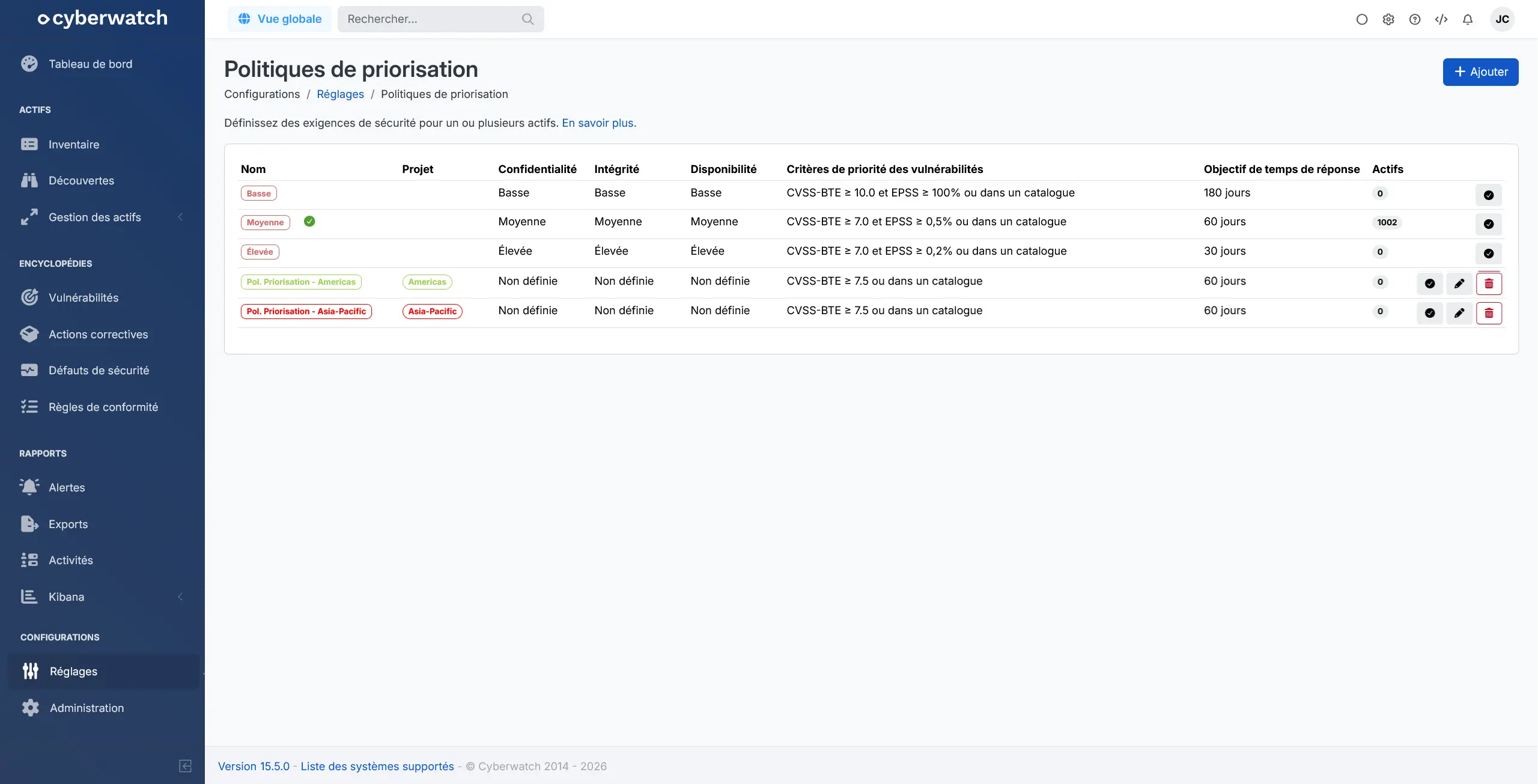The height and width of the screenshot is (784, 1538).
Task: Expand the Kibana submenu chevron
Action: pyautogui.click(x=180, y=597)
